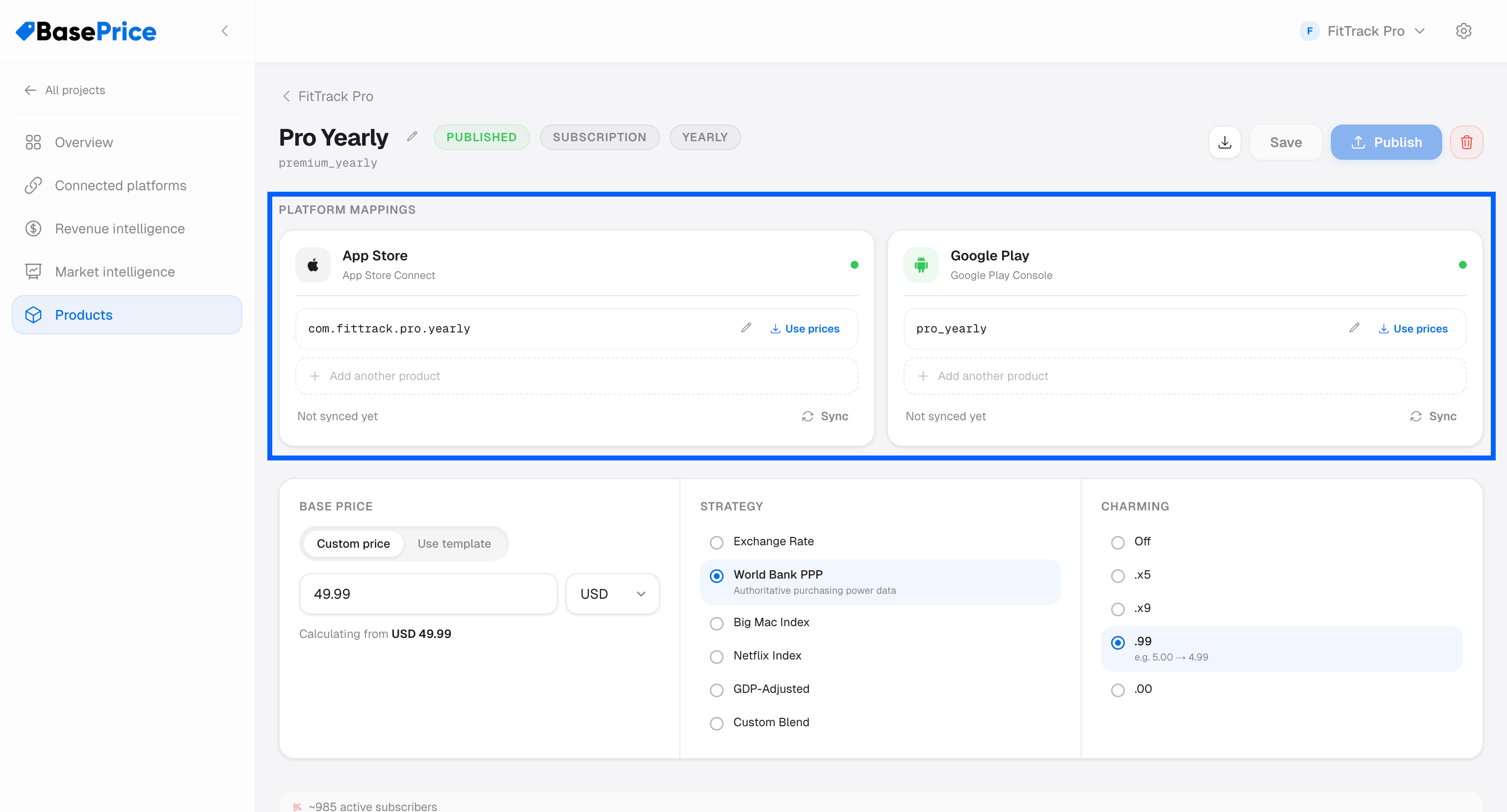Switch to Custom price tab

tap(353, 544)
